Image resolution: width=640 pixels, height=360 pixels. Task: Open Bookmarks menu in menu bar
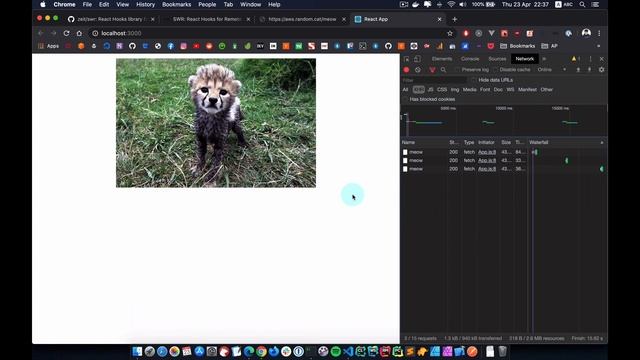[x=176, y=4]
